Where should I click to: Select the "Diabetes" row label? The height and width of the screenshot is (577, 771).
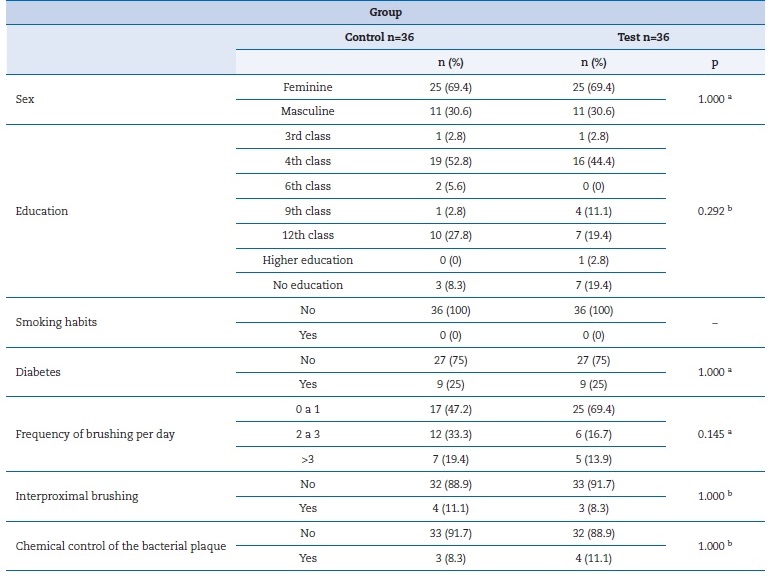pyautogui.click(x=38, y=372)
